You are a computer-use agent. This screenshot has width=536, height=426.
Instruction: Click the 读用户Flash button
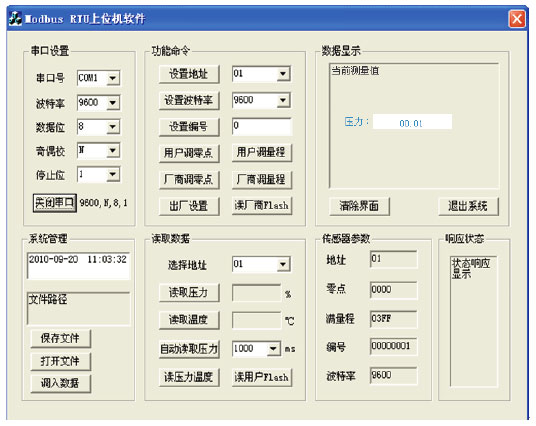(x=262, y=377)
